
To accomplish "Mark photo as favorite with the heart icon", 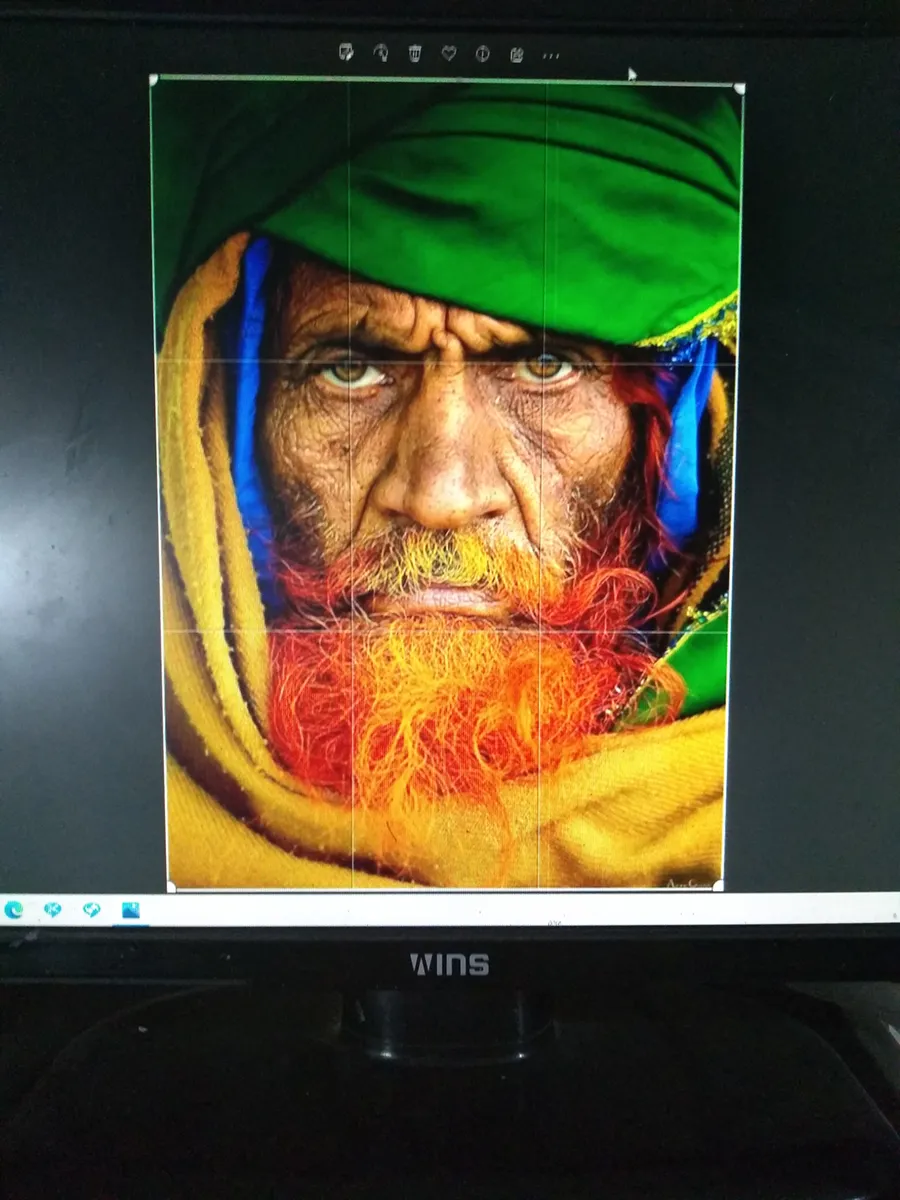I will pos(449,53).
